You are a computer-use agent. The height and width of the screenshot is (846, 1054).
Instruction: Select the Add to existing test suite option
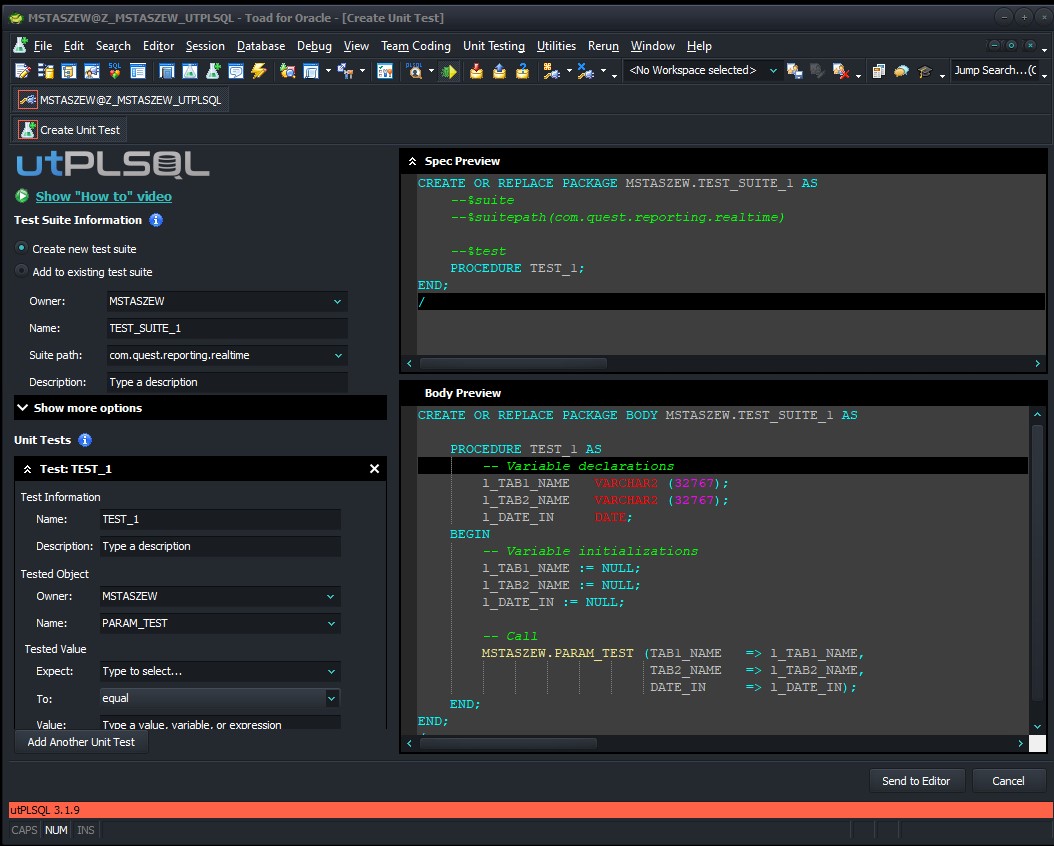tap(22, 272)
